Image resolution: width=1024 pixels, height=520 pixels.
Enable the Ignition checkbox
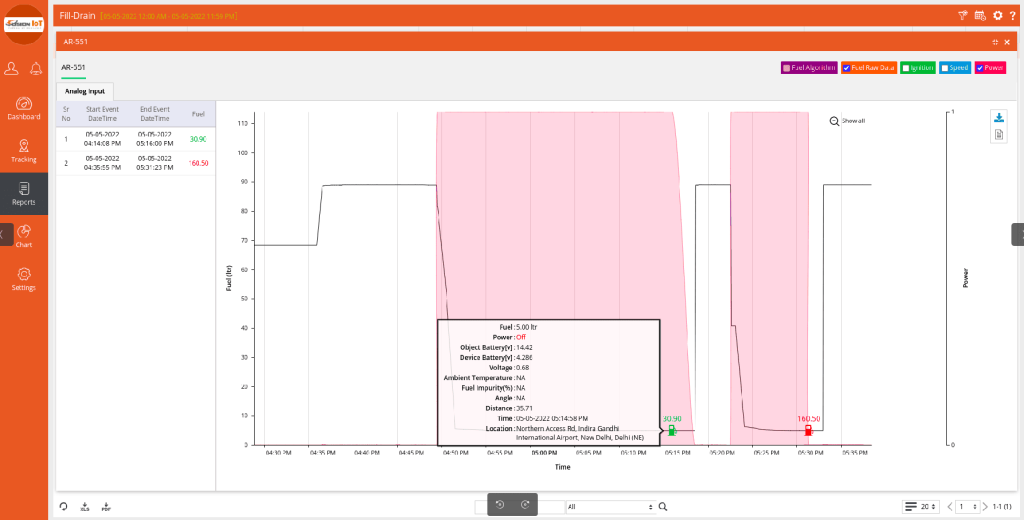[905, 67]
